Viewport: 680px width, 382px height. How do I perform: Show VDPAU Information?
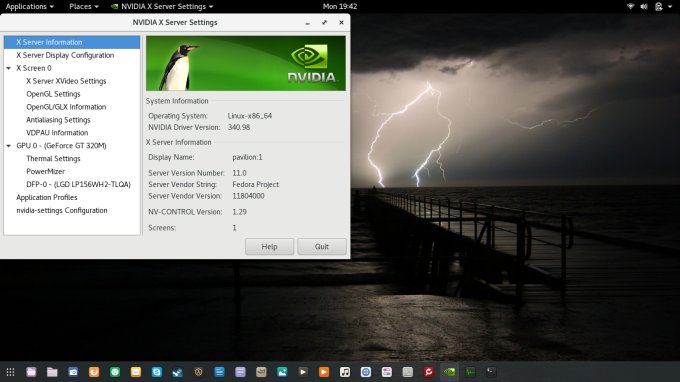click(x=57, y=133)
